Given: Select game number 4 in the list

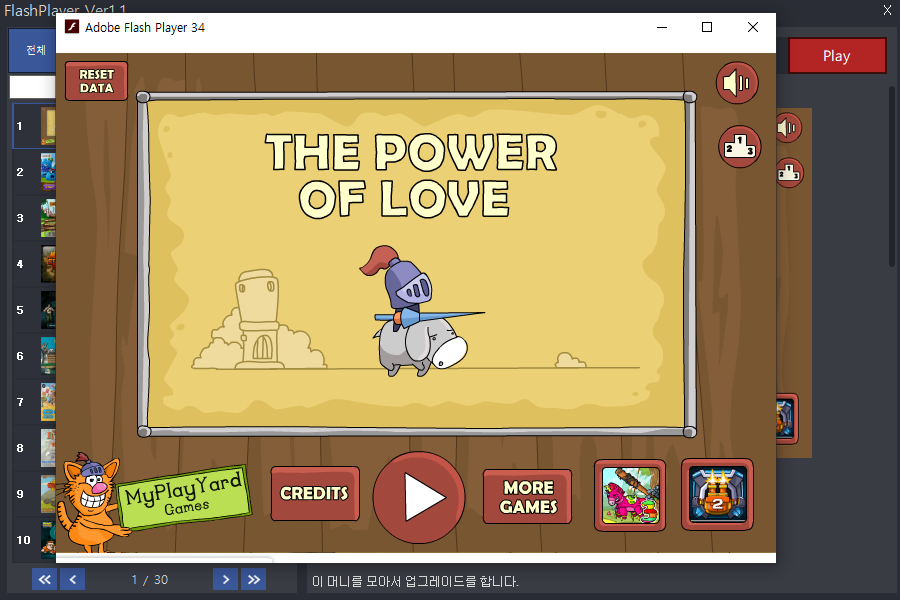Looking at the screenshot, I should (x=34, y=264).
